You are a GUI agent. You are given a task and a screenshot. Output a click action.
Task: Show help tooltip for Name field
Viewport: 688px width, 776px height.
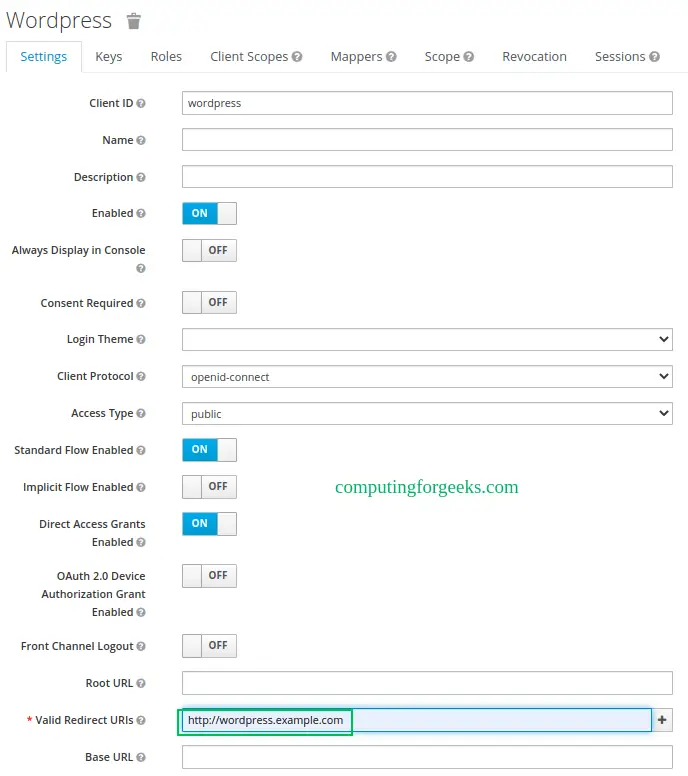(141, 141)
